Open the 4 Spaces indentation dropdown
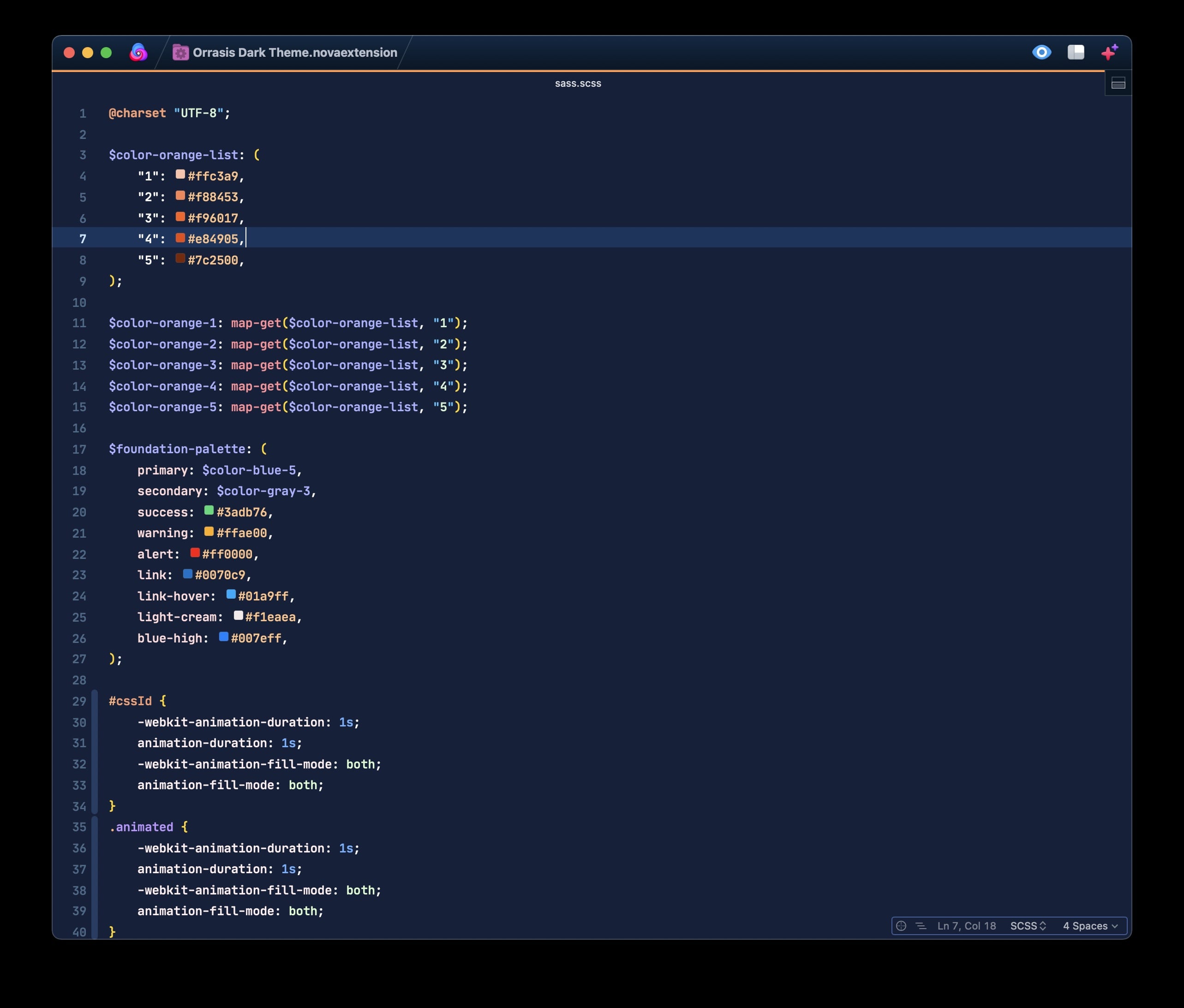 click(1090, 926)
